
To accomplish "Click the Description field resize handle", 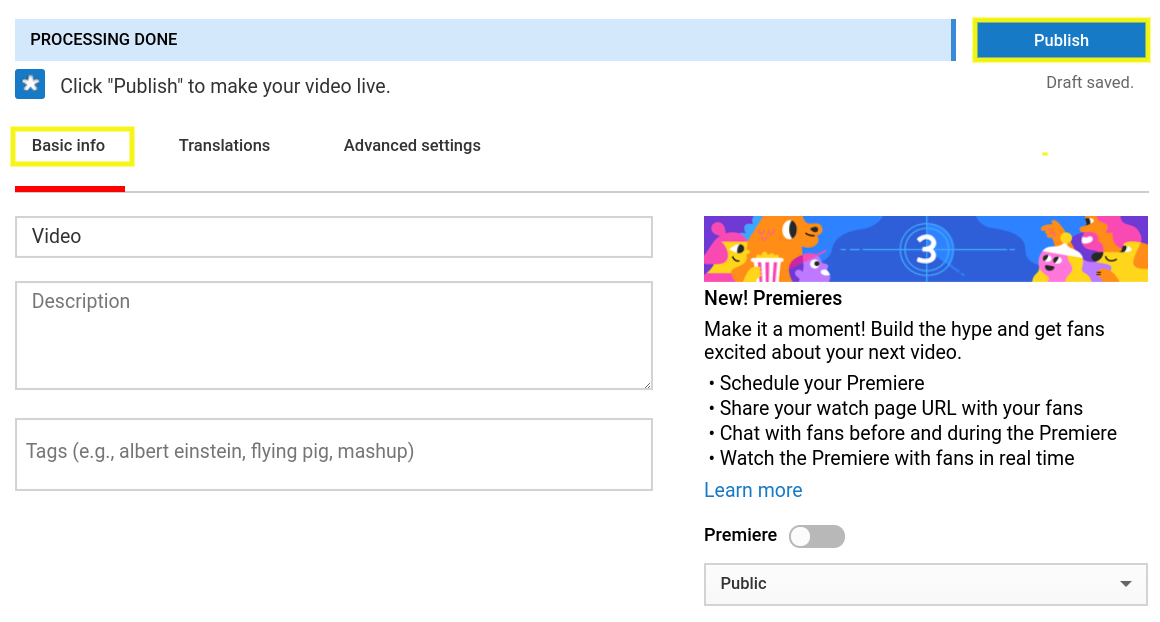I will tap(647, 384).
